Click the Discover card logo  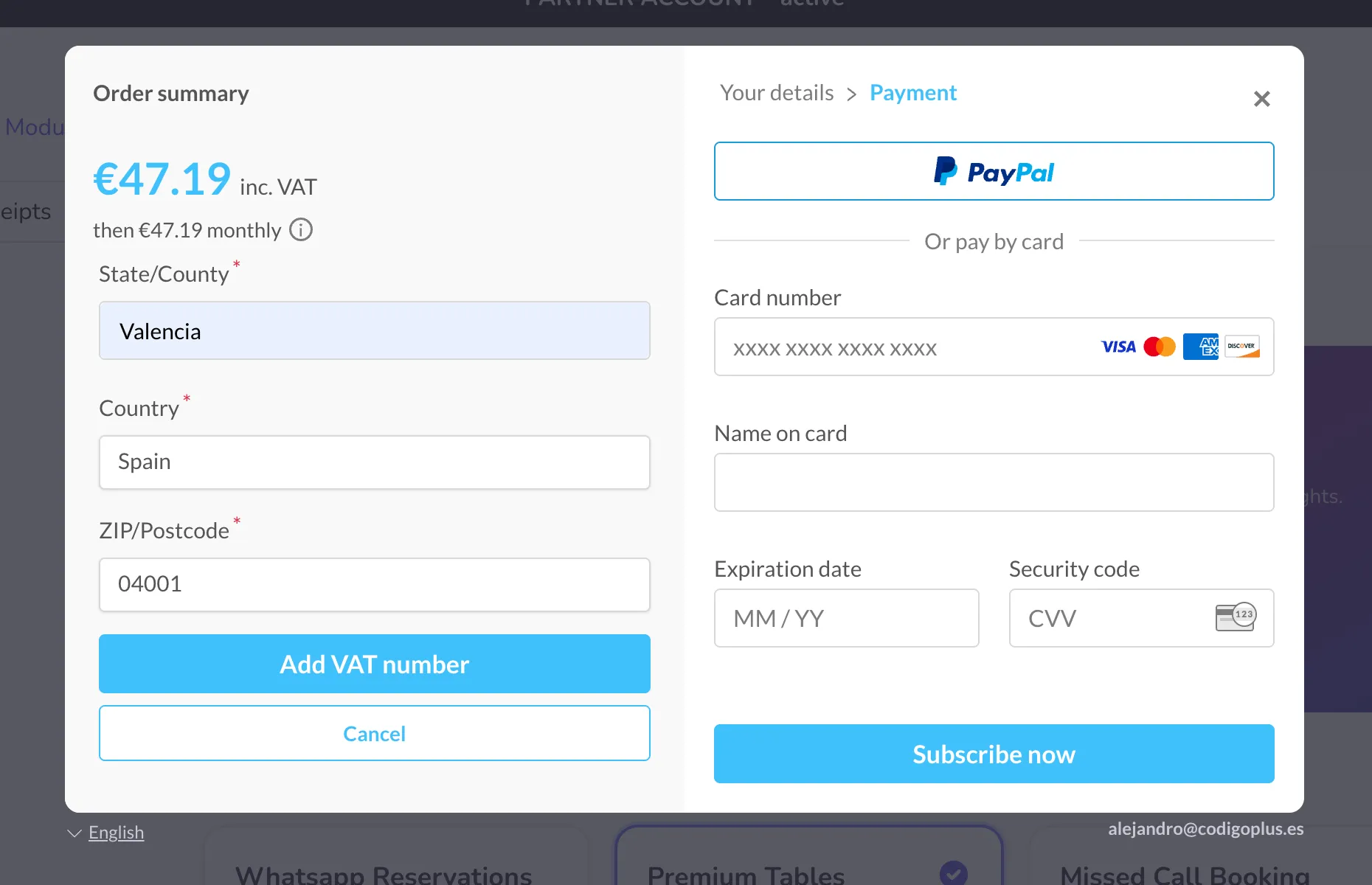pyautogui.click(x=1242, y=347)
